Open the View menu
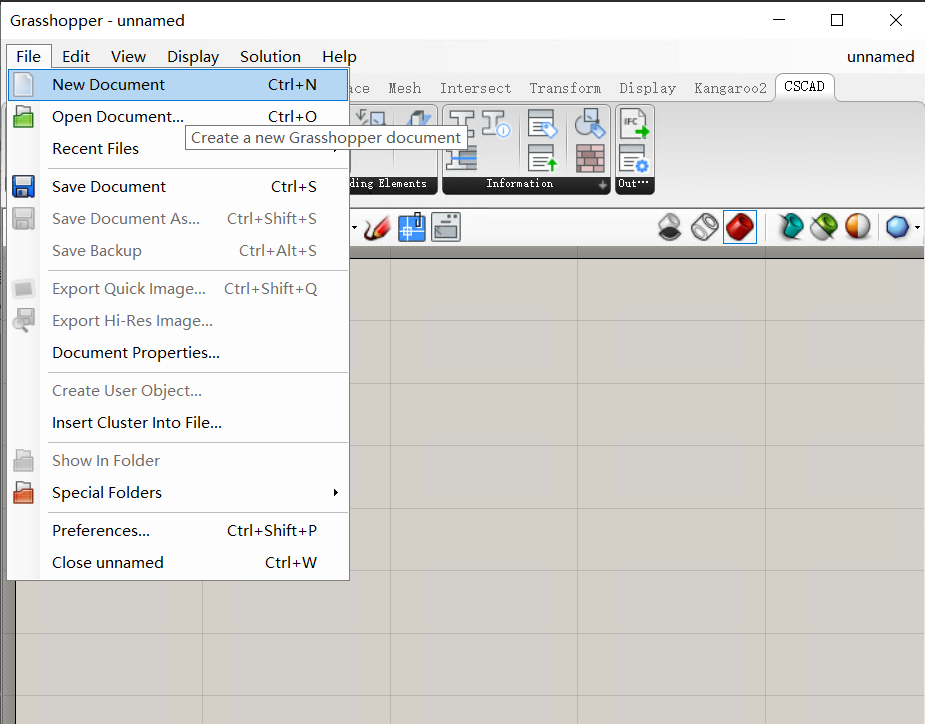 (x=128, y=57)
